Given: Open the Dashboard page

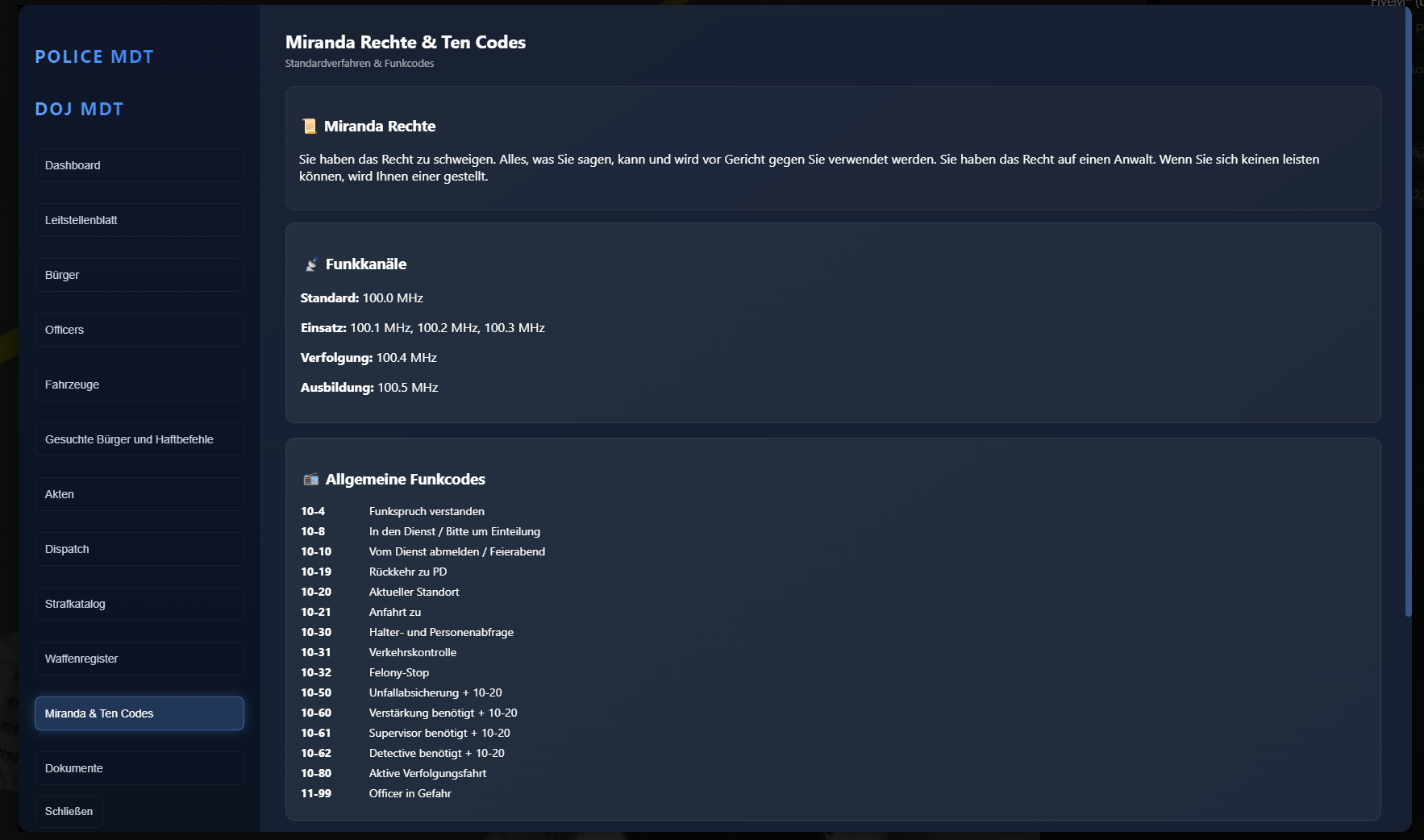Looking at the screenshot, I should [139, 165].
